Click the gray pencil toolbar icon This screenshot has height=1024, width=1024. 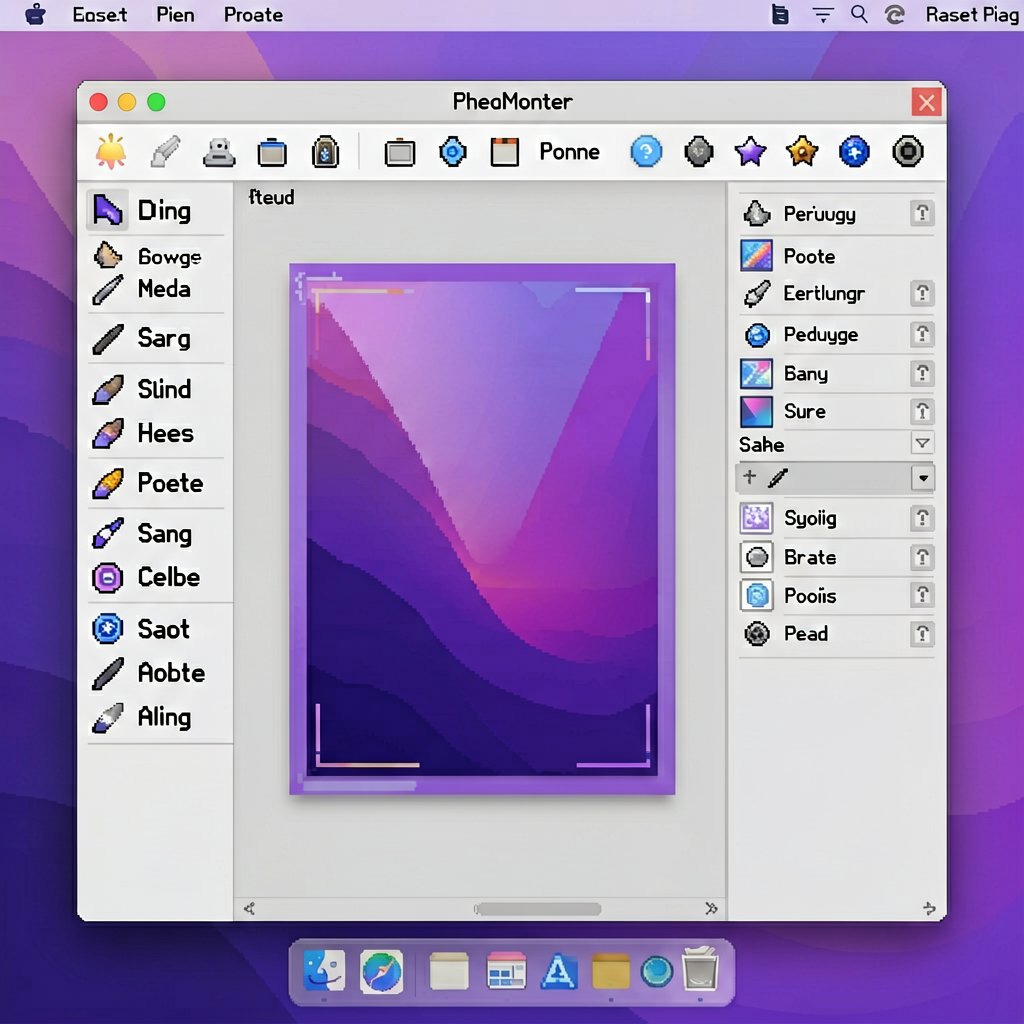click(x=165, y=152)
